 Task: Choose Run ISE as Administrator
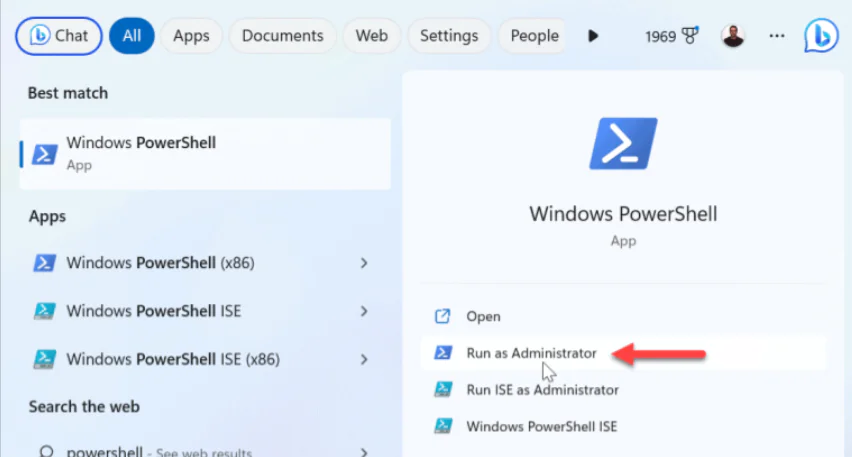click(x=623, y=390)
